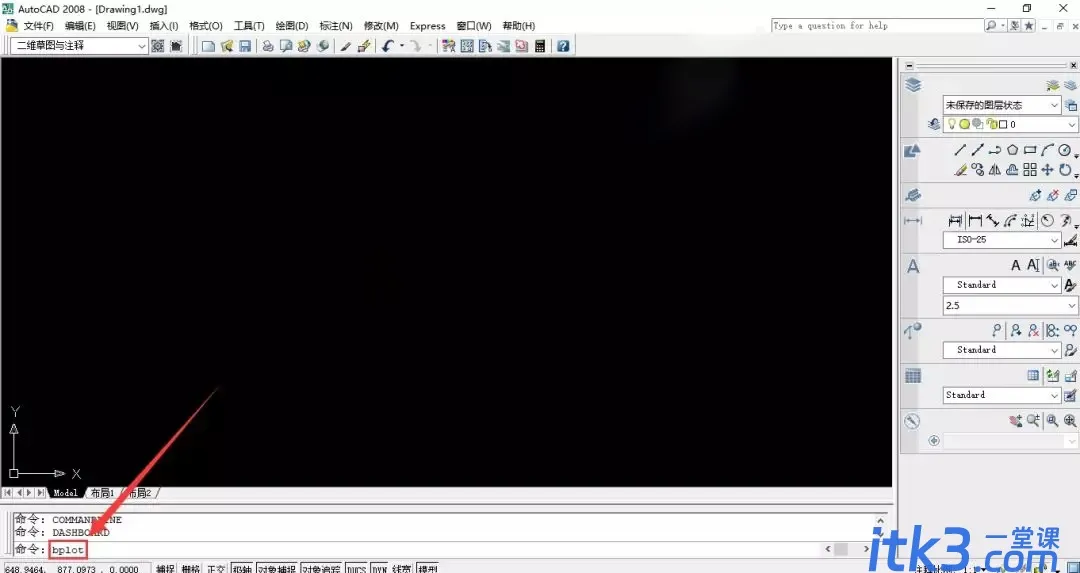This screenshot has height=573, width=1080.
Task: Select the Offset modify tool
Action: click(1012, 169)
